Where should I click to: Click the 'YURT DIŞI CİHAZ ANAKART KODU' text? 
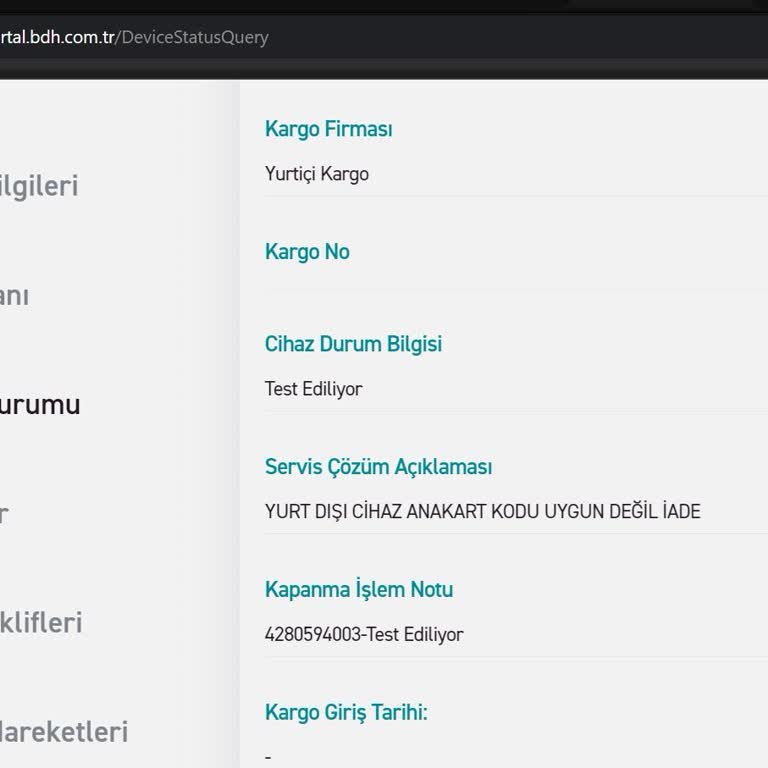coord(402,511)
